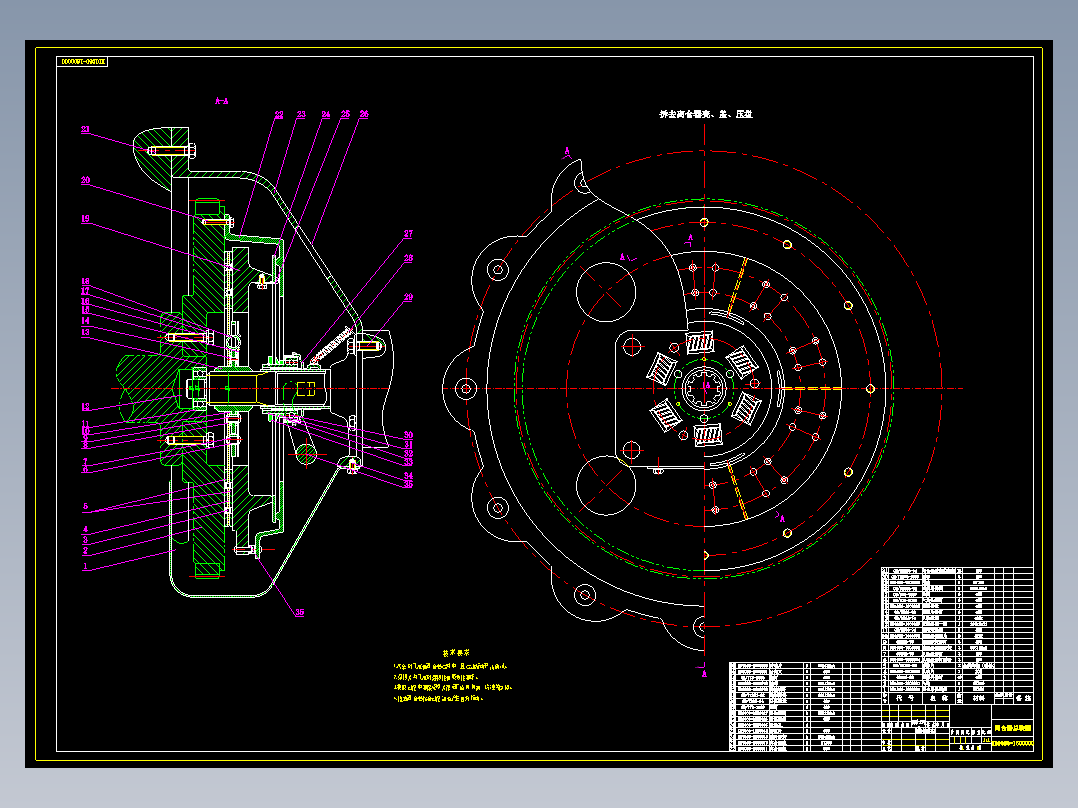1078x808 pixels.
Task: Click part callout number 29
Action: [408, 297]
